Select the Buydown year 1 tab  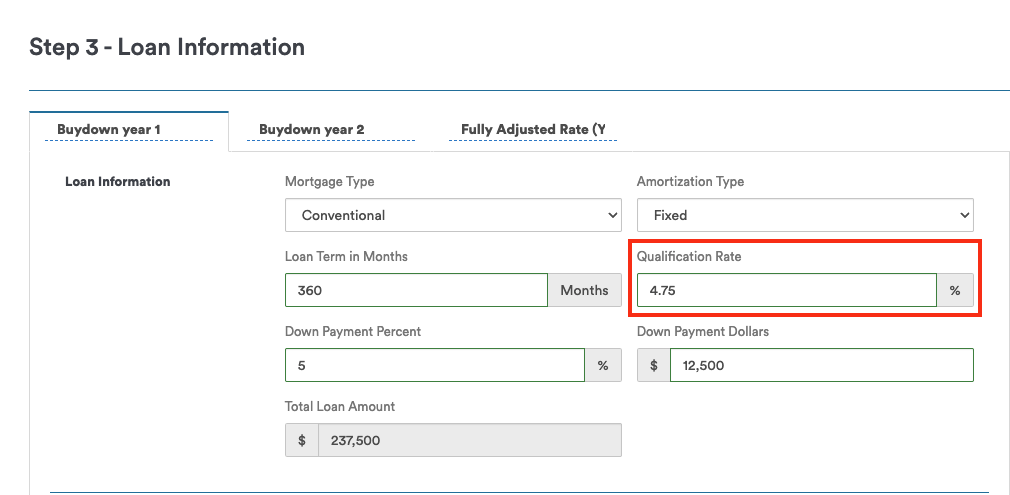[109, 130]
